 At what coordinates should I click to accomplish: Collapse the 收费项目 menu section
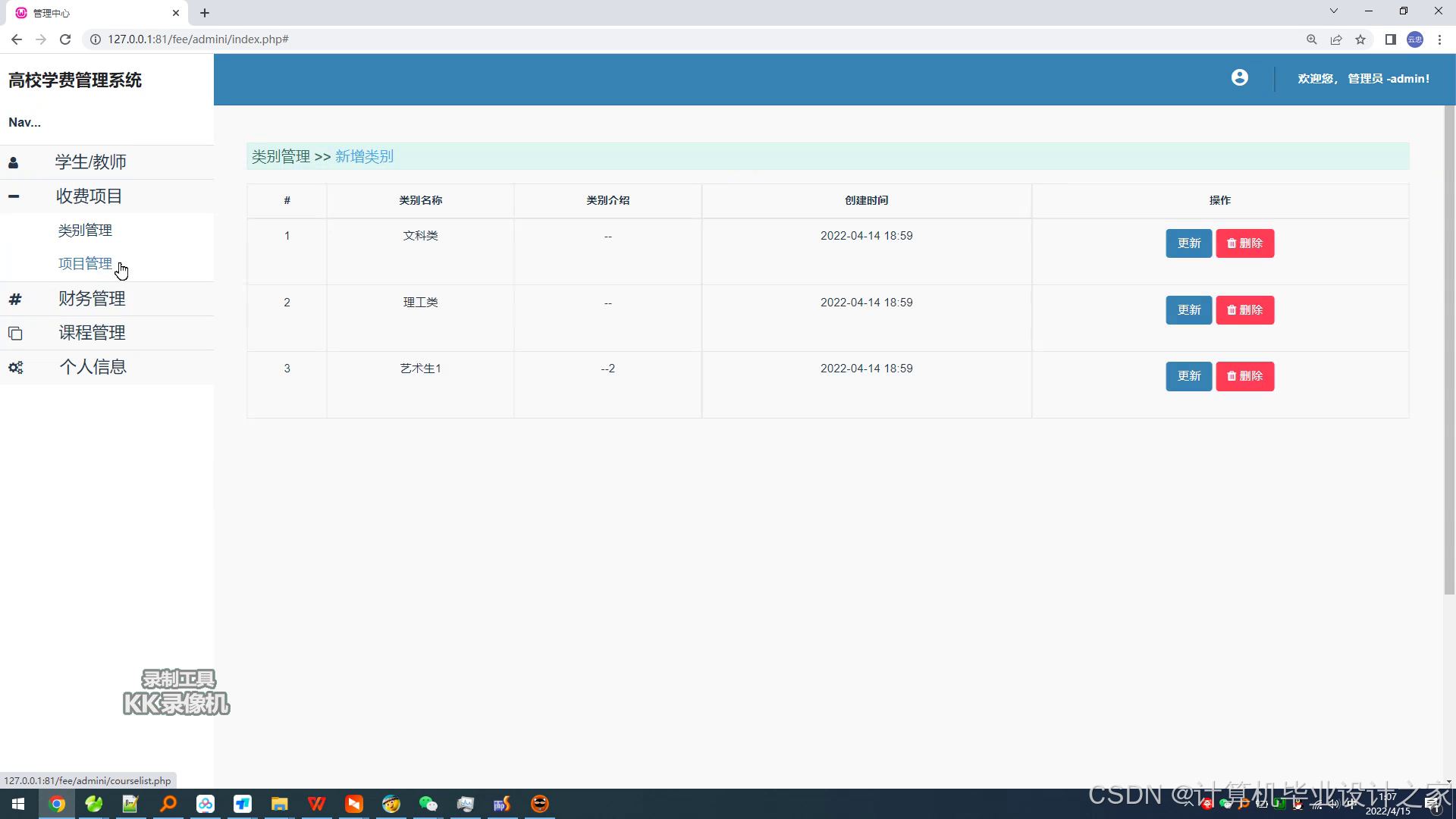(x=89, y=196)
